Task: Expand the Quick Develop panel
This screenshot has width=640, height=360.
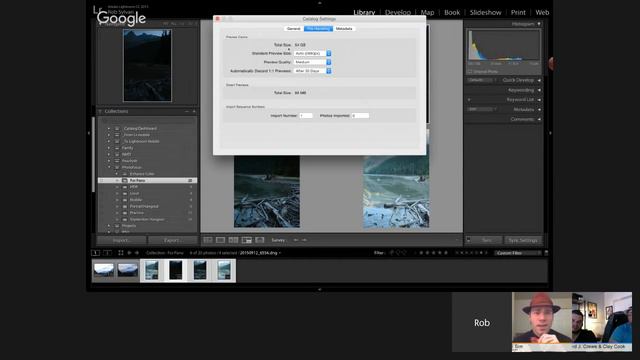Action: pyautogui.click(x=539, y=80)
